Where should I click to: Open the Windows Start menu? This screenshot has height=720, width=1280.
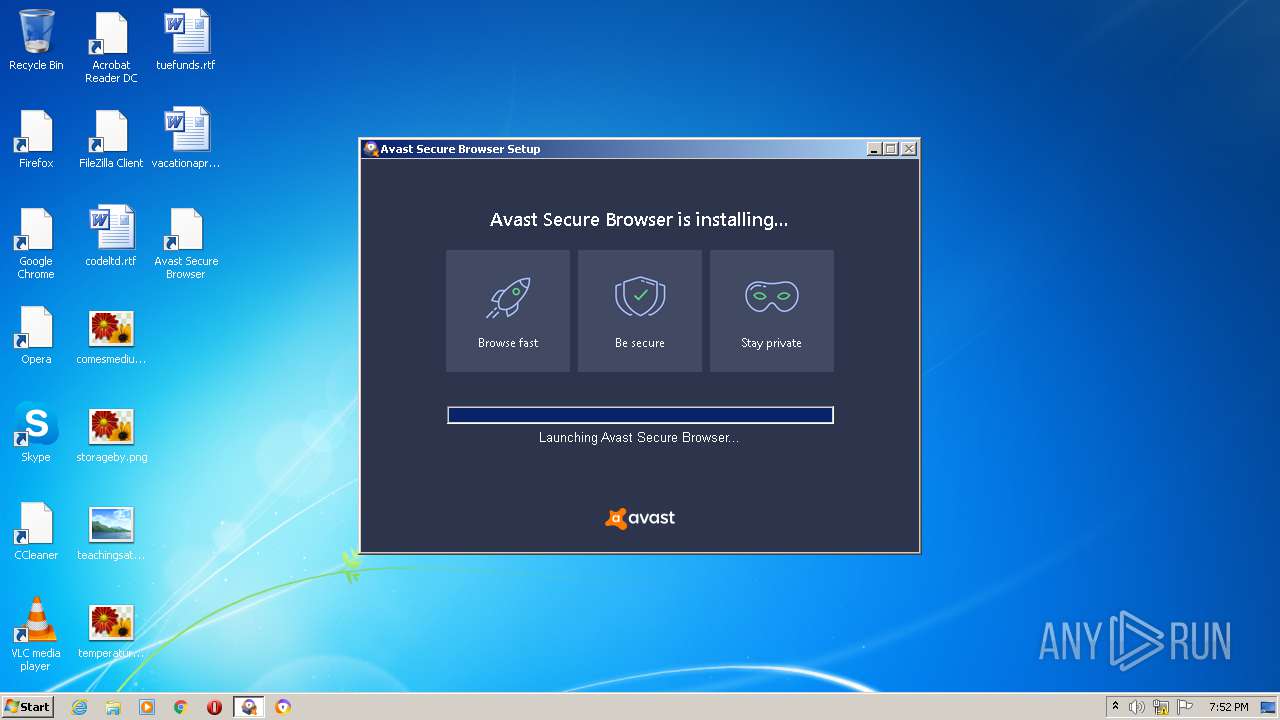click(x=28, y=707)
